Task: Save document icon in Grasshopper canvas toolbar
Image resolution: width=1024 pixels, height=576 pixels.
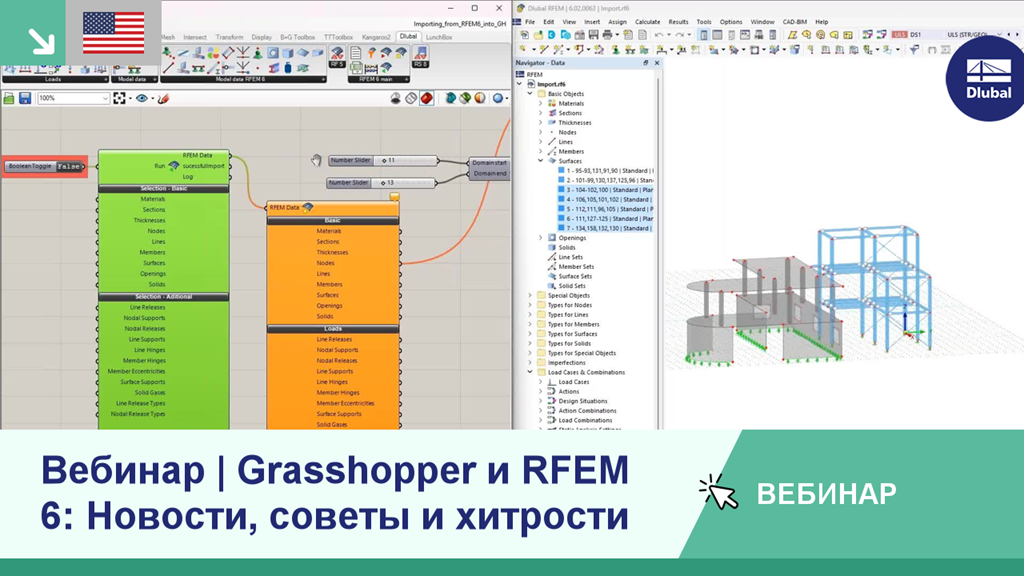Action: tap(25, 98)
